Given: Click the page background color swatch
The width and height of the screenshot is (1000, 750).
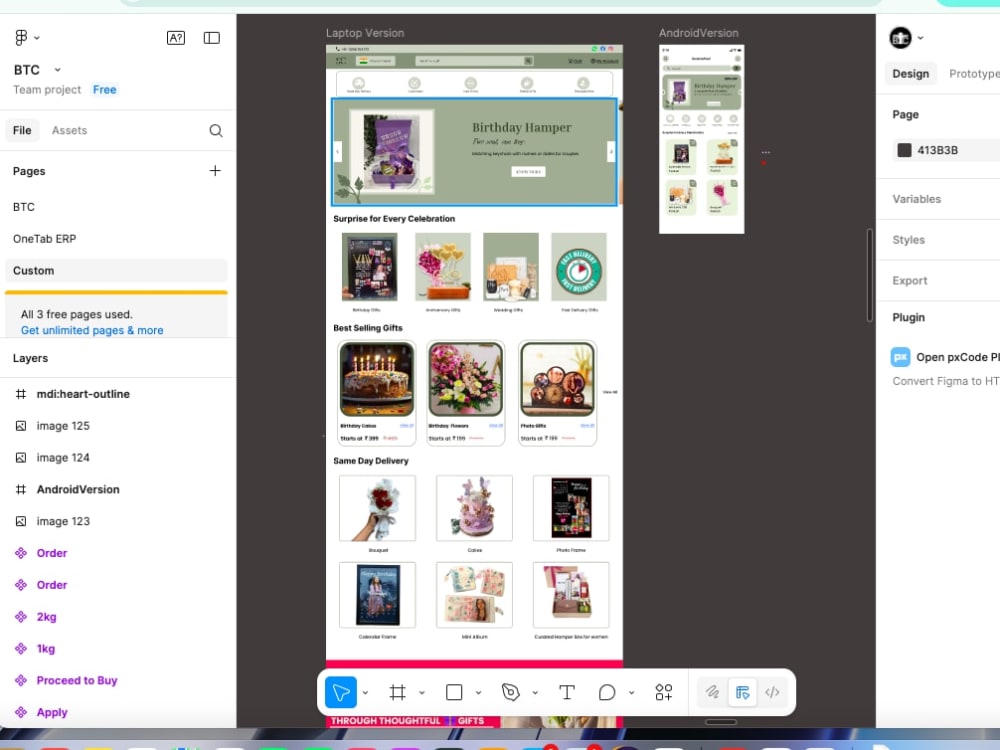Looking at the screenshot, I should click(x=904, y=150).
